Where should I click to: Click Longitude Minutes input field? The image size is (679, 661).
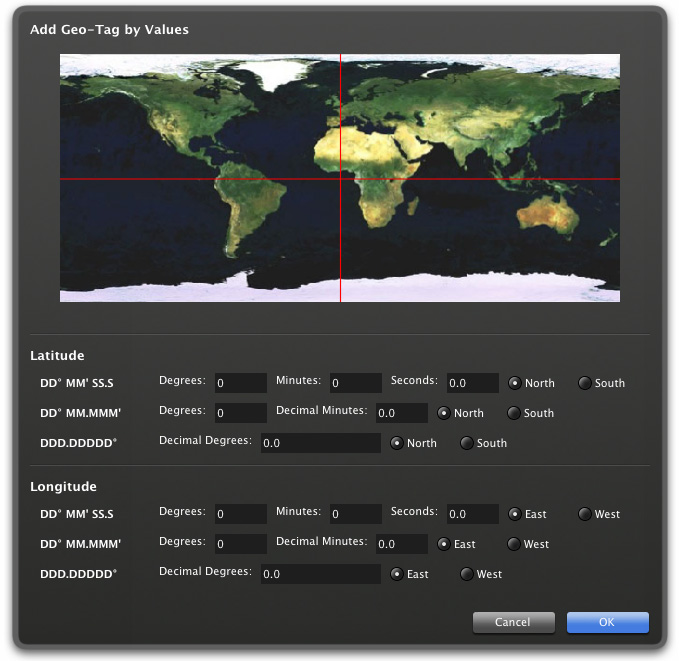pyautogui.click(x=356, y=514)
